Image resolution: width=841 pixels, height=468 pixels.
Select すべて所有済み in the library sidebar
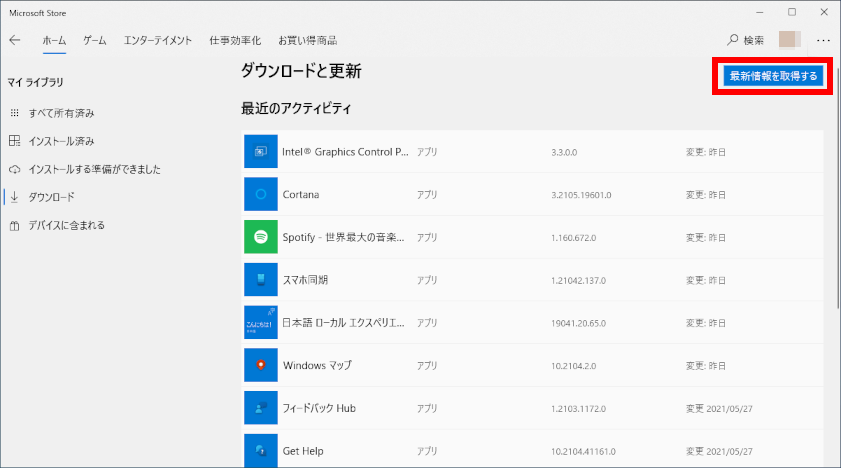coord(61,113)
